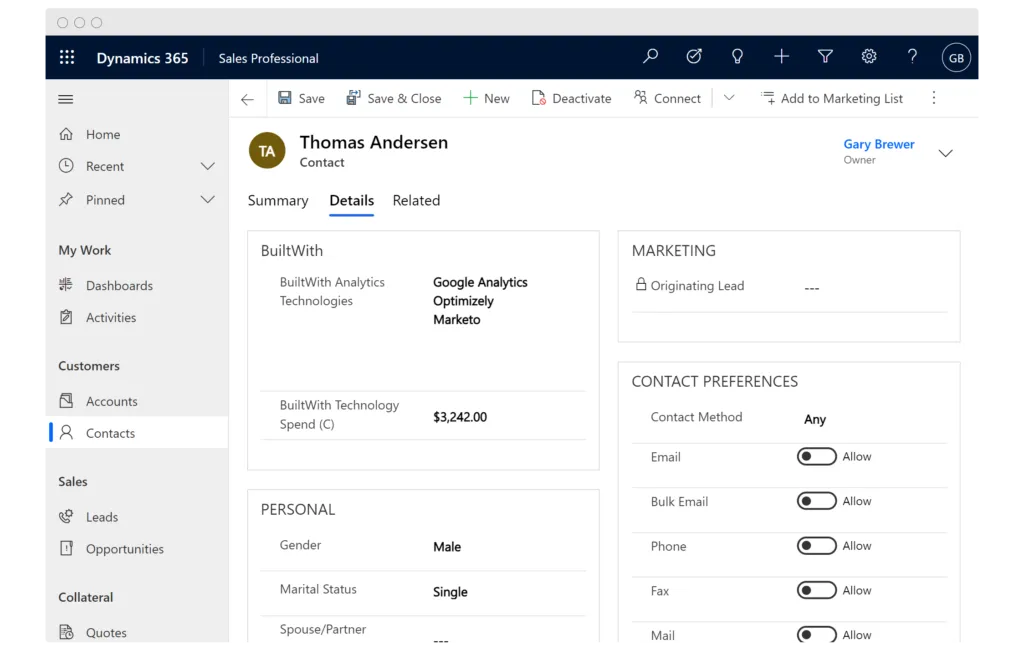Click the advanced find filter icon
The width and height of the screenshot is (1024, 650).
coord(825,57)
